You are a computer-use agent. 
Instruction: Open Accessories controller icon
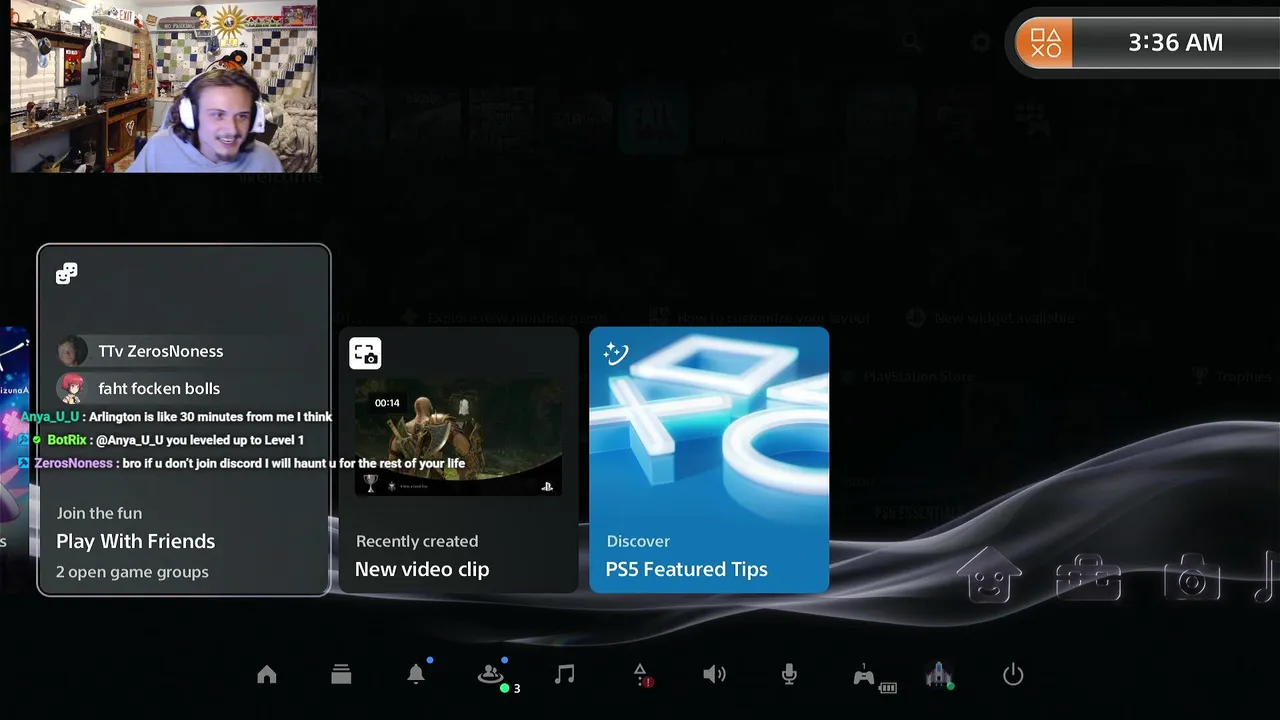tap(864, 675)
